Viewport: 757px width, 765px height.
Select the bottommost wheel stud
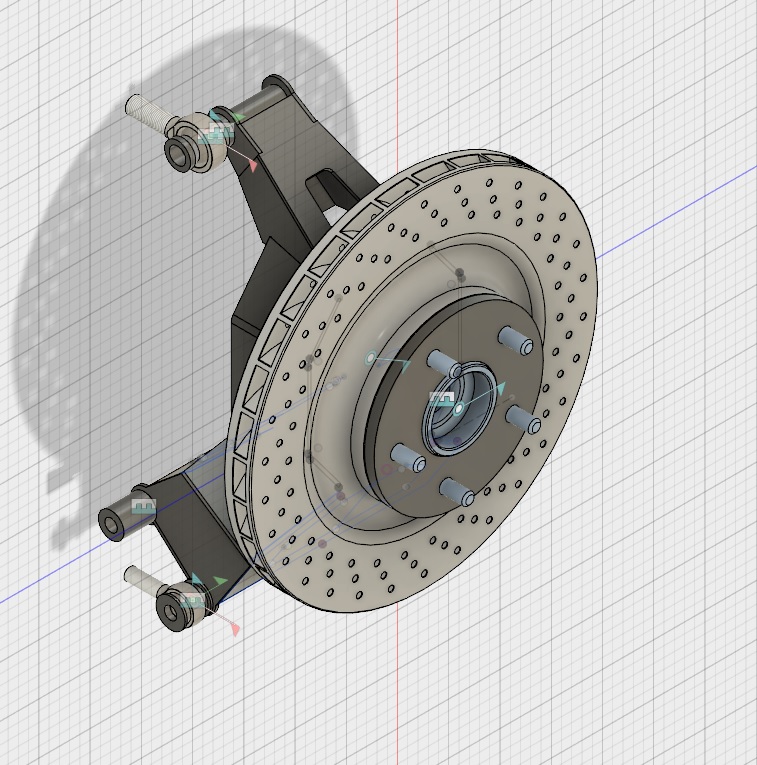pos(457,492)
